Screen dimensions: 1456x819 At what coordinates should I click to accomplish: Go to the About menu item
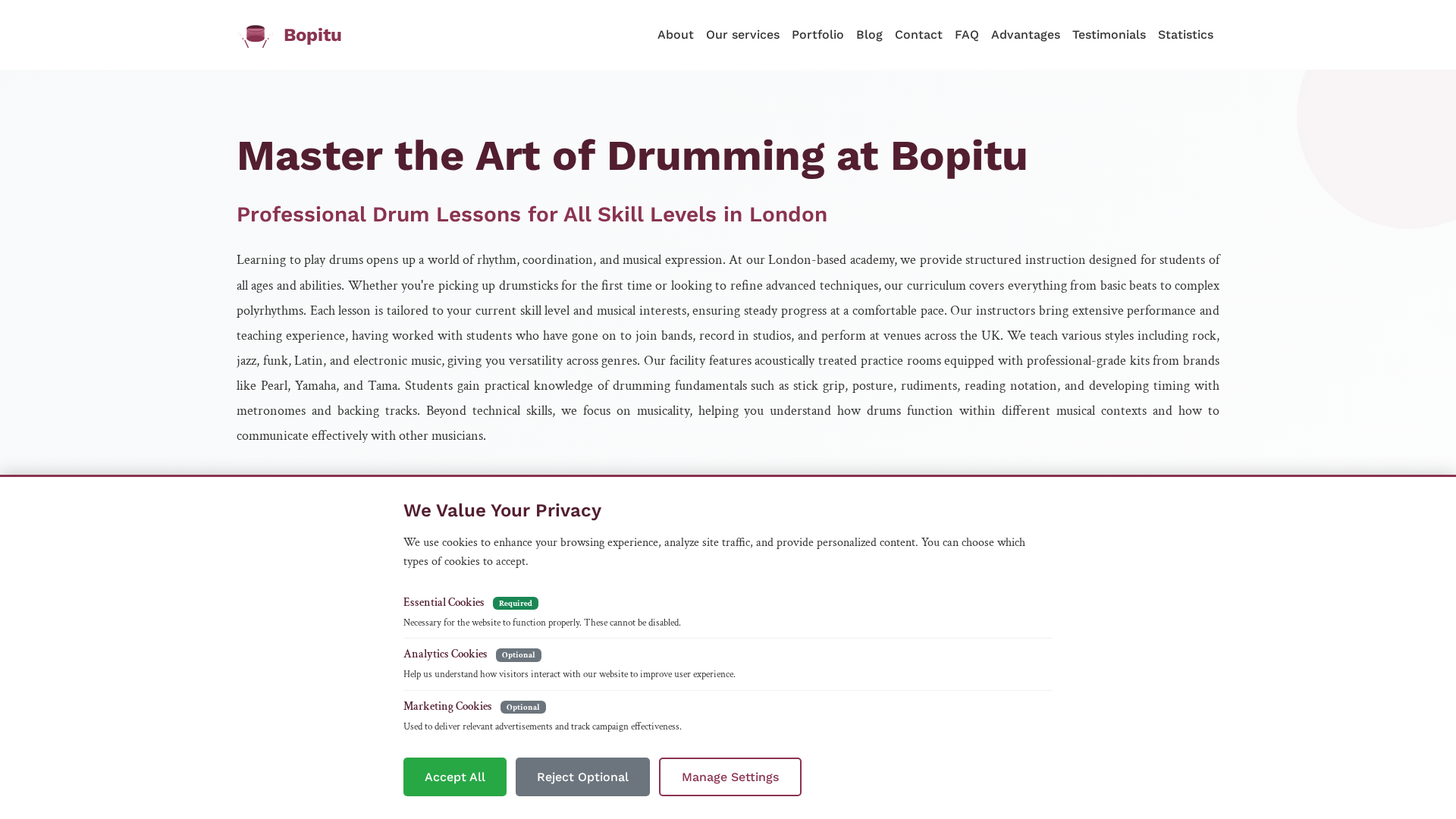tap(676, 35)
